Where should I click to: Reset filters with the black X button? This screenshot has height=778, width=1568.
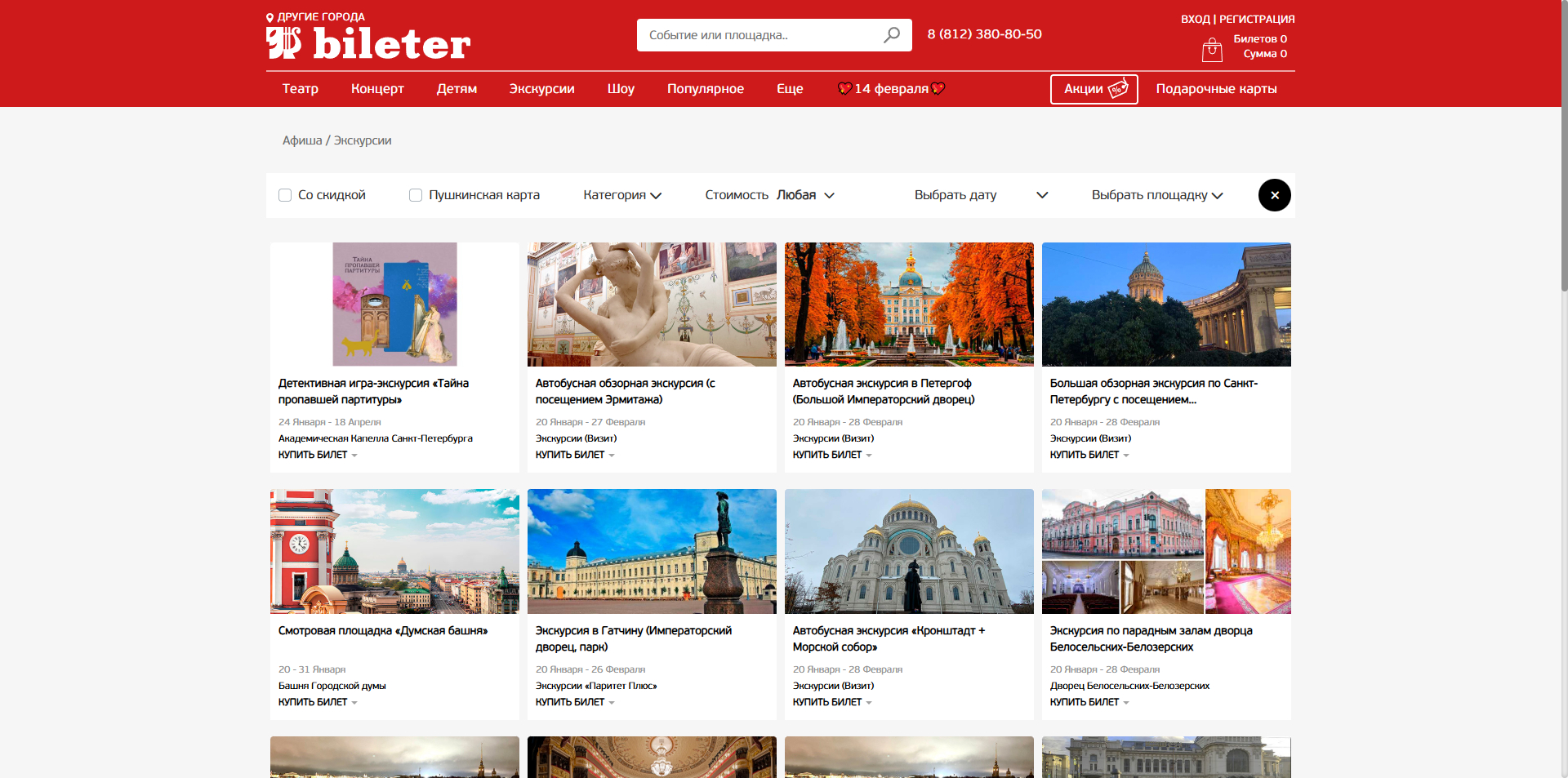click(x=1274, y=195)
